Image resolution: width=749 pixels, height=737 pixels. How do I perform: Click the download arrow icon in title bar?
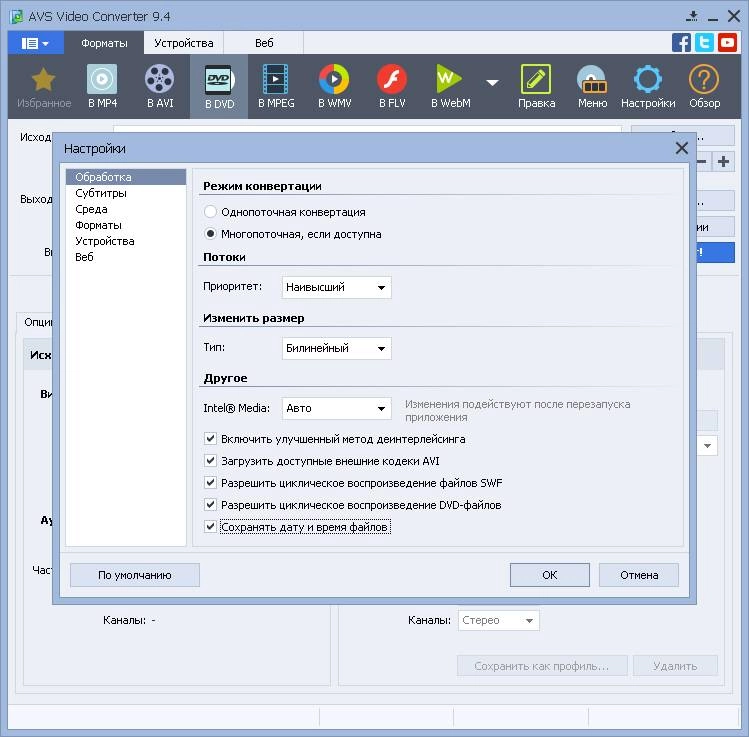point(692,16)
